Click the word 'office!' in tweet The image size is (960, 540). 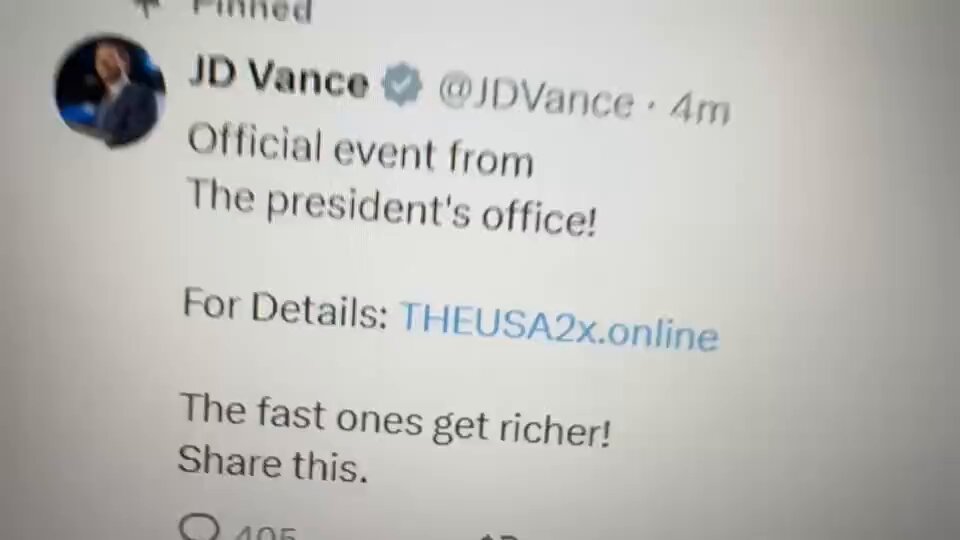click(538, 216)
